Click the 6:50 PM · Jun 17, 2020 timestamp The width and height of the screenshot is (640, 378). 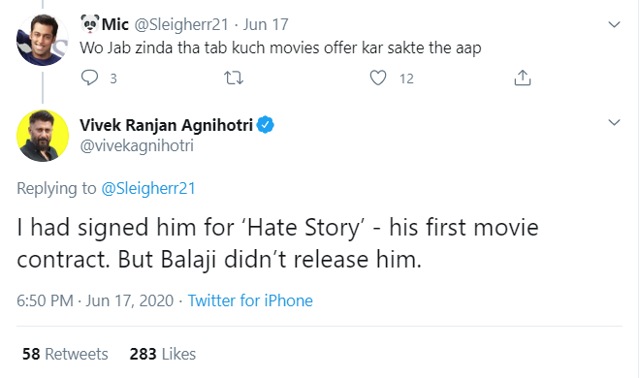95,301
